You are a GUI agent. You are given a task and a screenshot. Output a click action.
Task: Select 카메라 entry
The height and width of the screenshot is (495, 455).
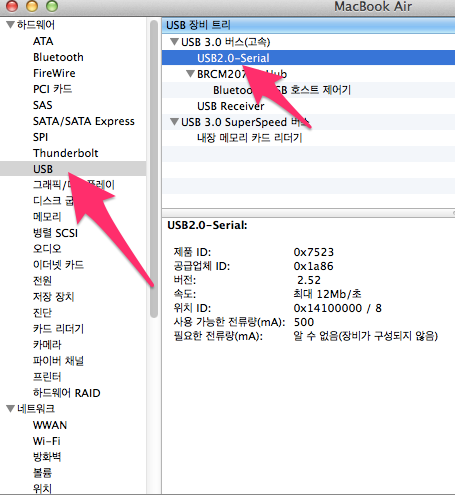[47, 345]
